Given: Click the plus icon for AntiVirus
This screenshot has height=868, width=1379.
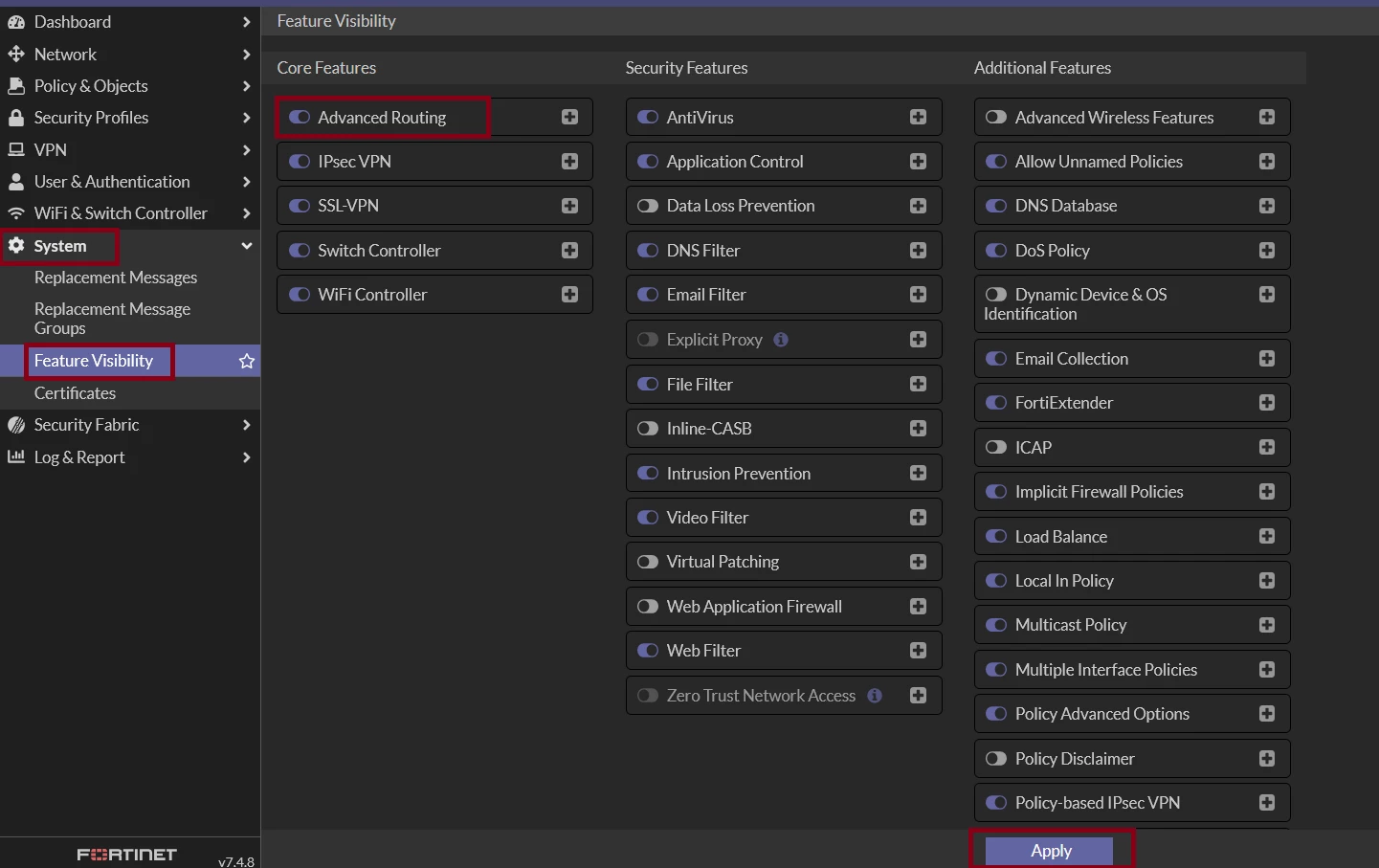Looking at the screenshot, I should [919, 117].
